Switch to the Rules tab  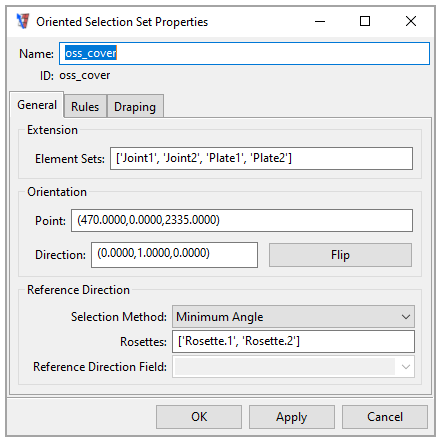pos(85,107)
